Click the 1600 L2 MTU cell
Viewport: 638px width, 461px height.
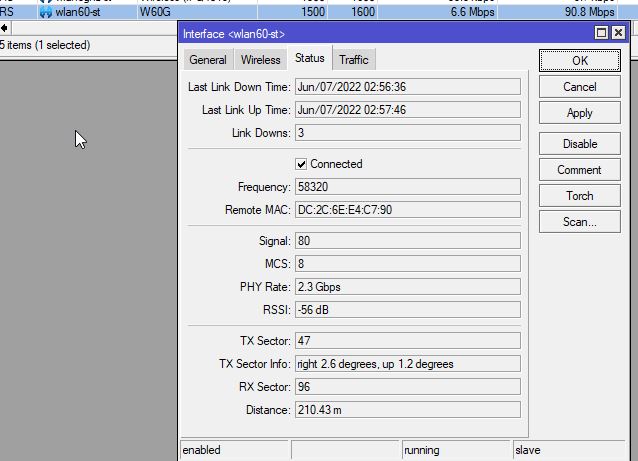click(353, 12)
